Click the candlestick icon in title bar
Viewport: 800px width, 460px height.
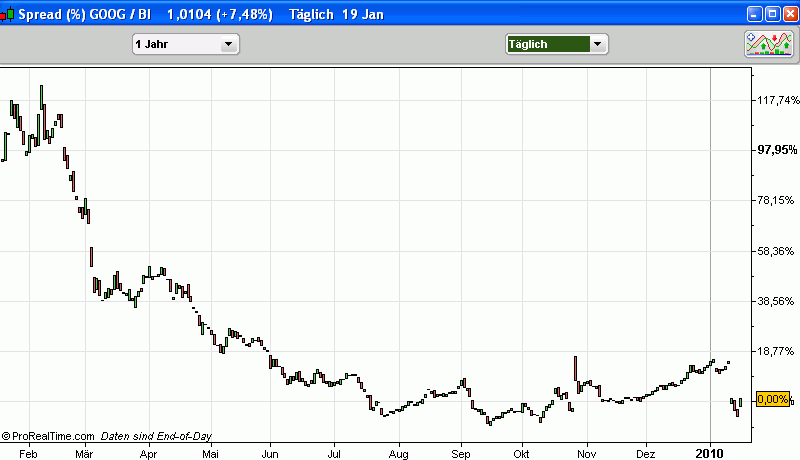tap(7, 14)
